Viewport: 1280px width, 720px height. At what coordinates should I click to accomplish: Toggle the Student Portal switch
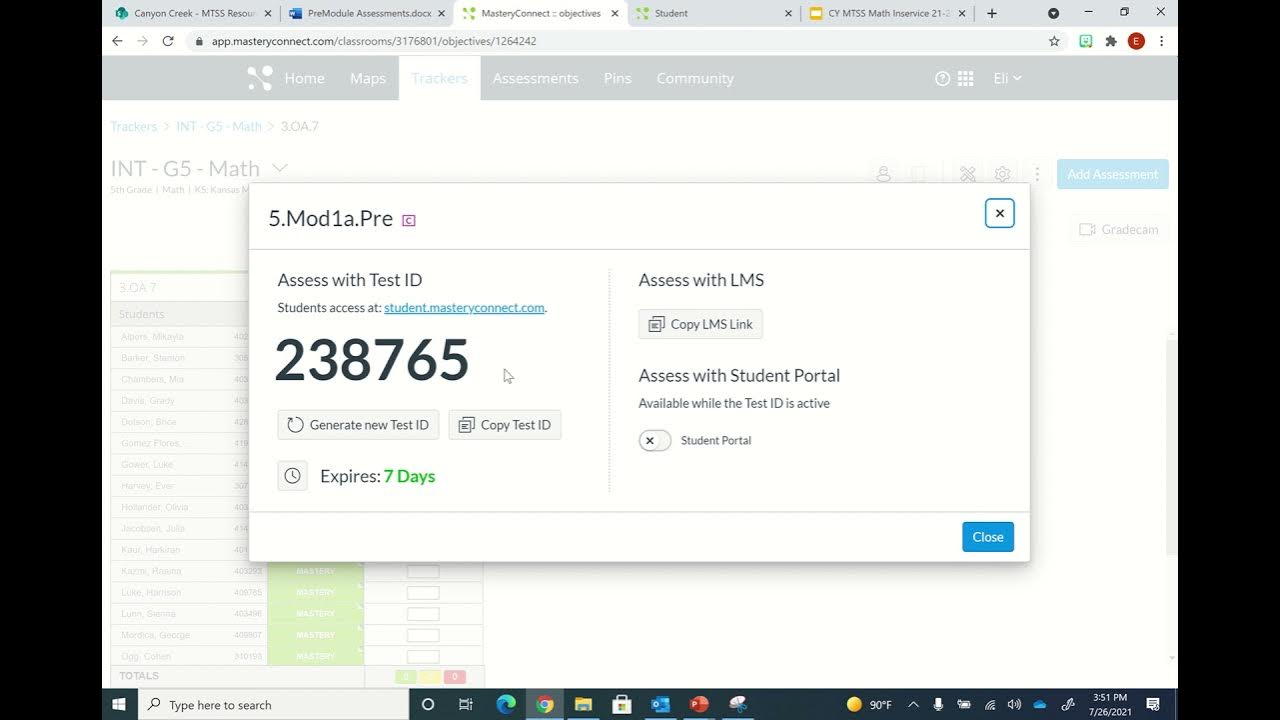pyautogui.click(x=655, y=440)
